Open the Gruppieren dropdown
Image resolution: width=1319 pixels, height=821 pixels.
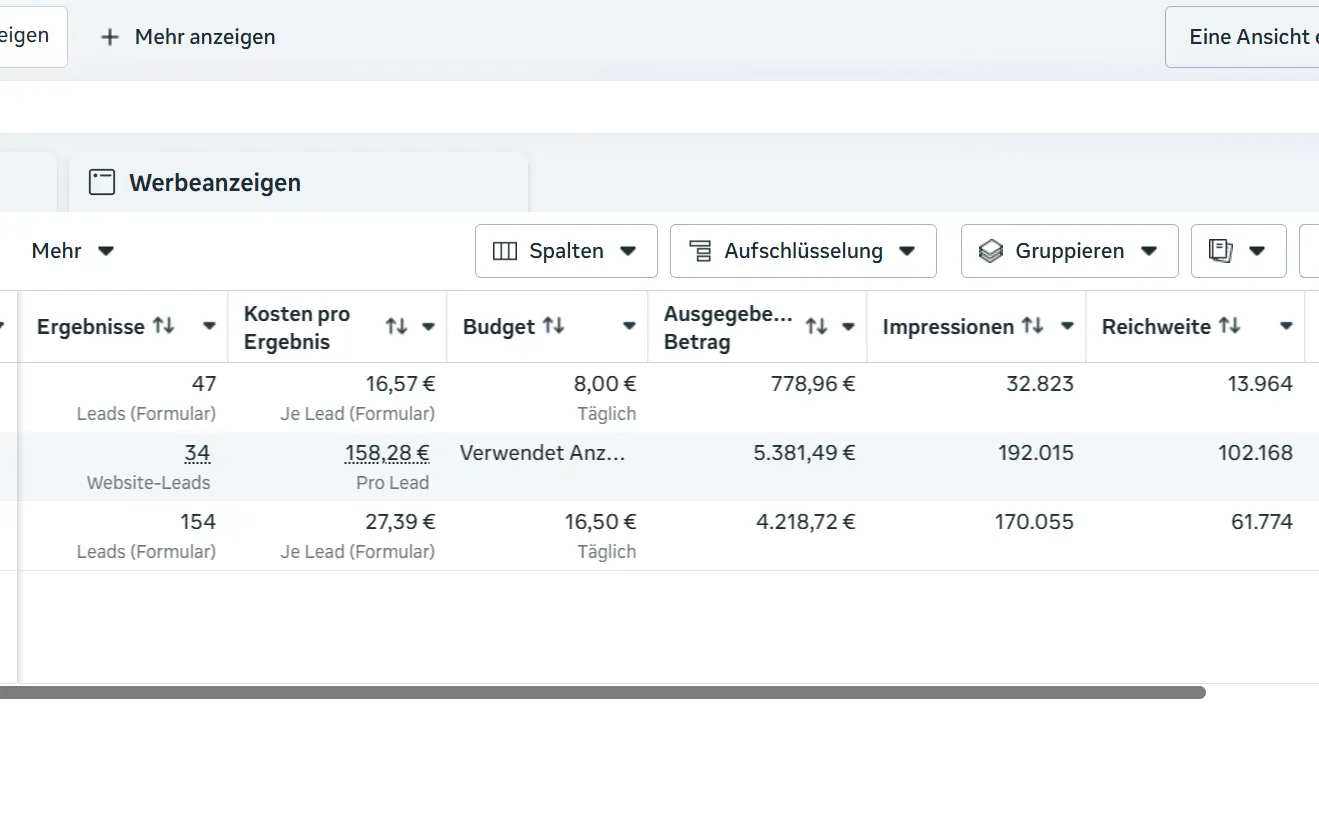click(x=1069, y=251)
